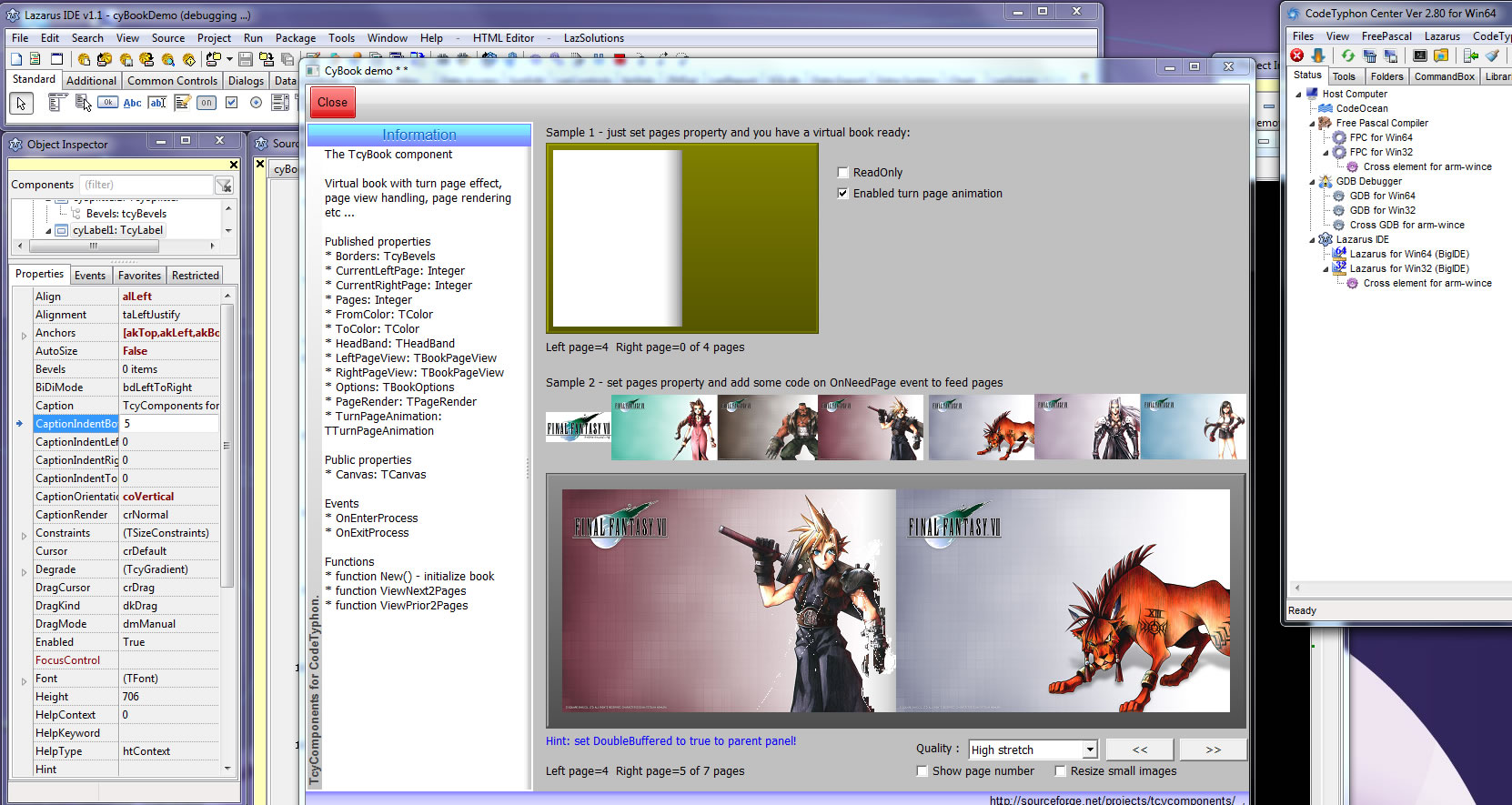
Task: Switch to the Events tab in Object Inspector
Action: [x=90, y=276]
